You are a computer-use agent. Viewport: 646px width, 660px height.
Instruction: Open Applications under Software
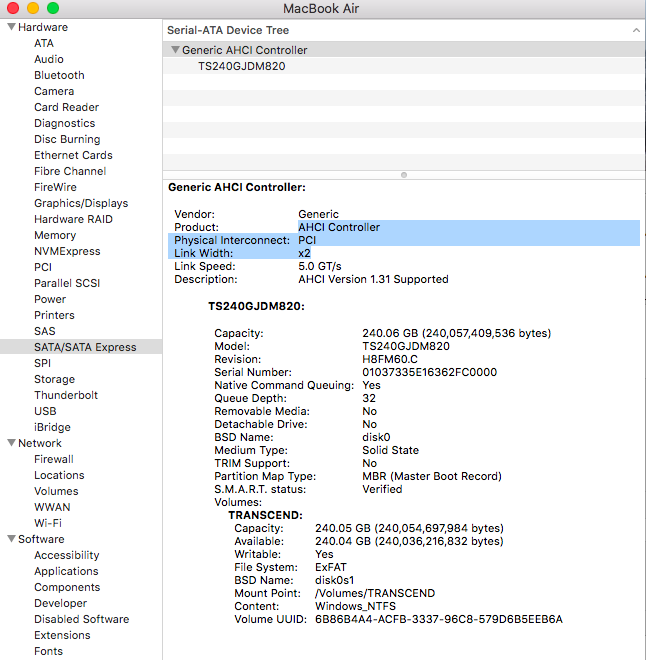pos(66,571)
